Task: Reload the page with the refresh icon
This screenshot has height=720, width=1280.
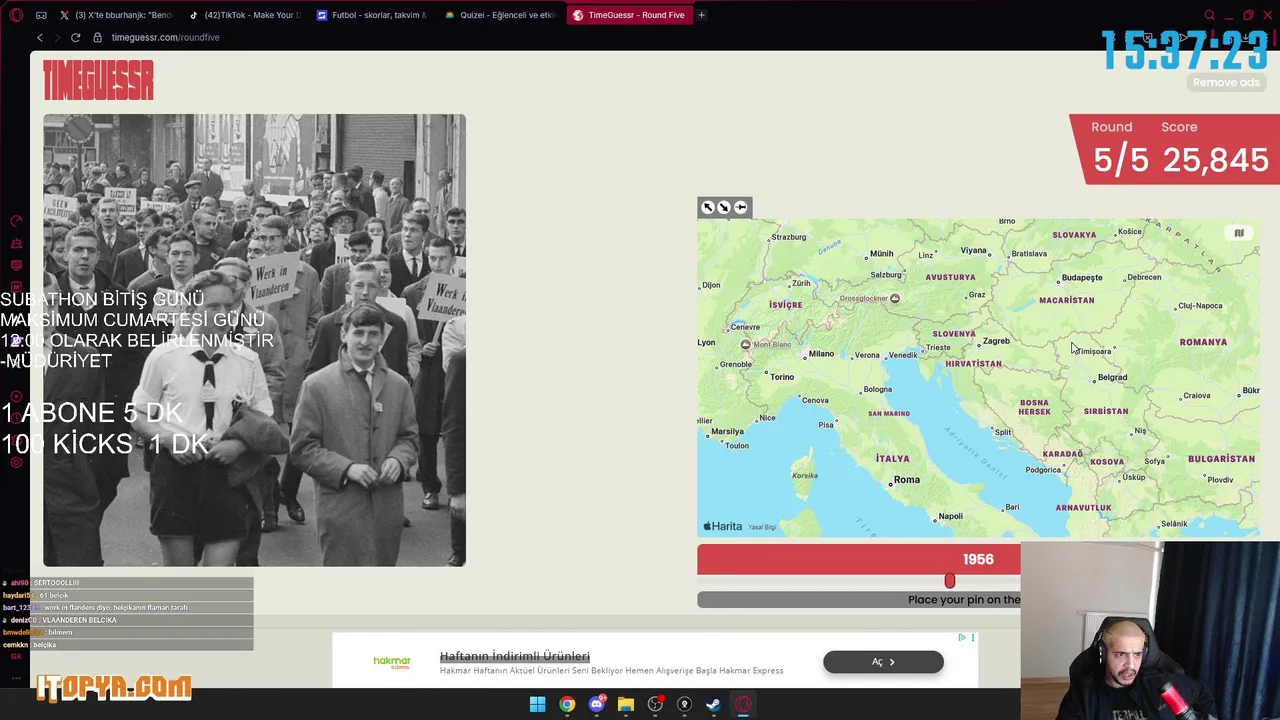Action: pos(75,37)
